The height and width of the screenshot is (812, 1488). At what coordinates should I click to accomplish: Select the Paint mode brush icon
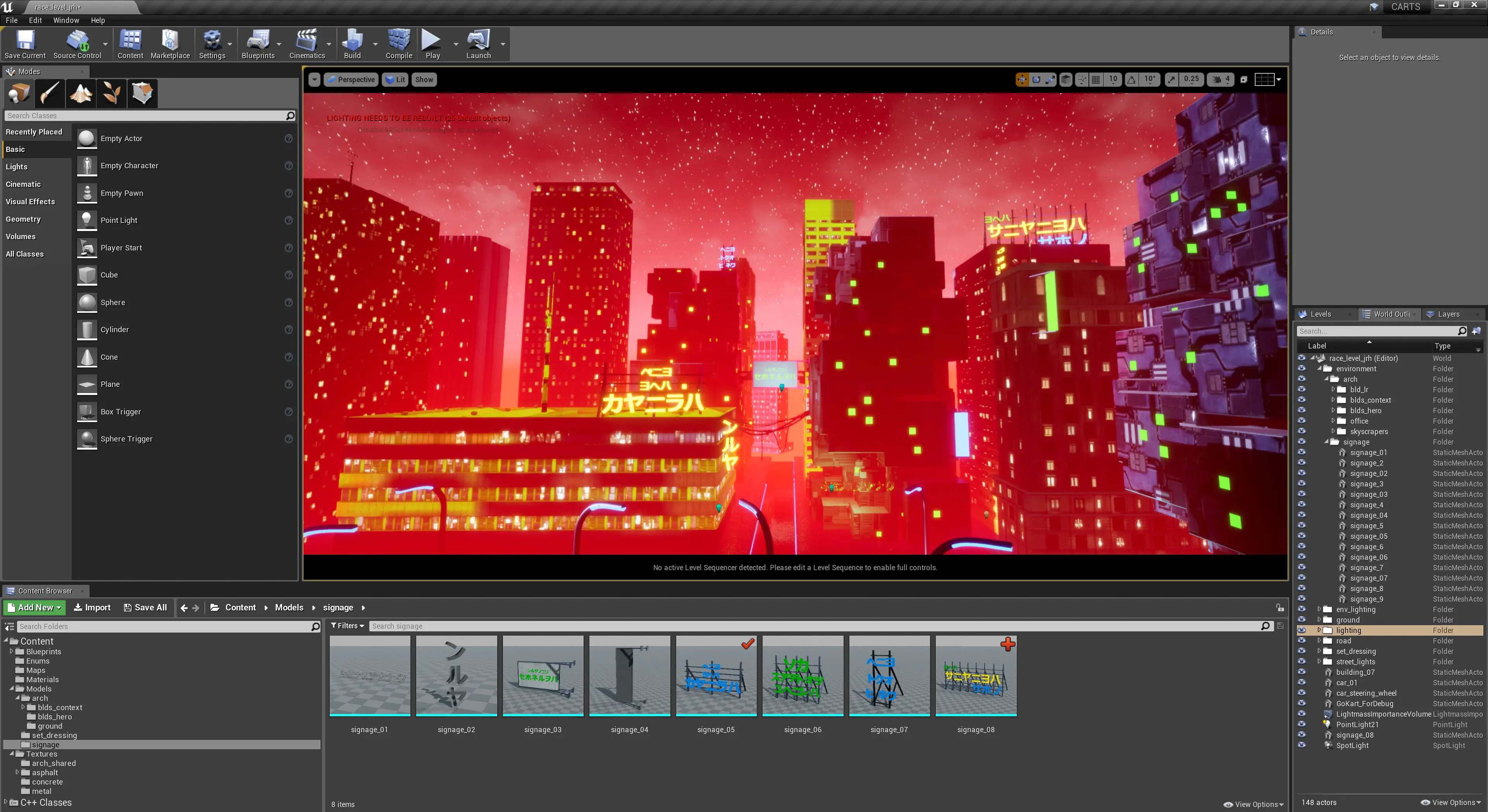pyautogui.click(x=50, y=93)
